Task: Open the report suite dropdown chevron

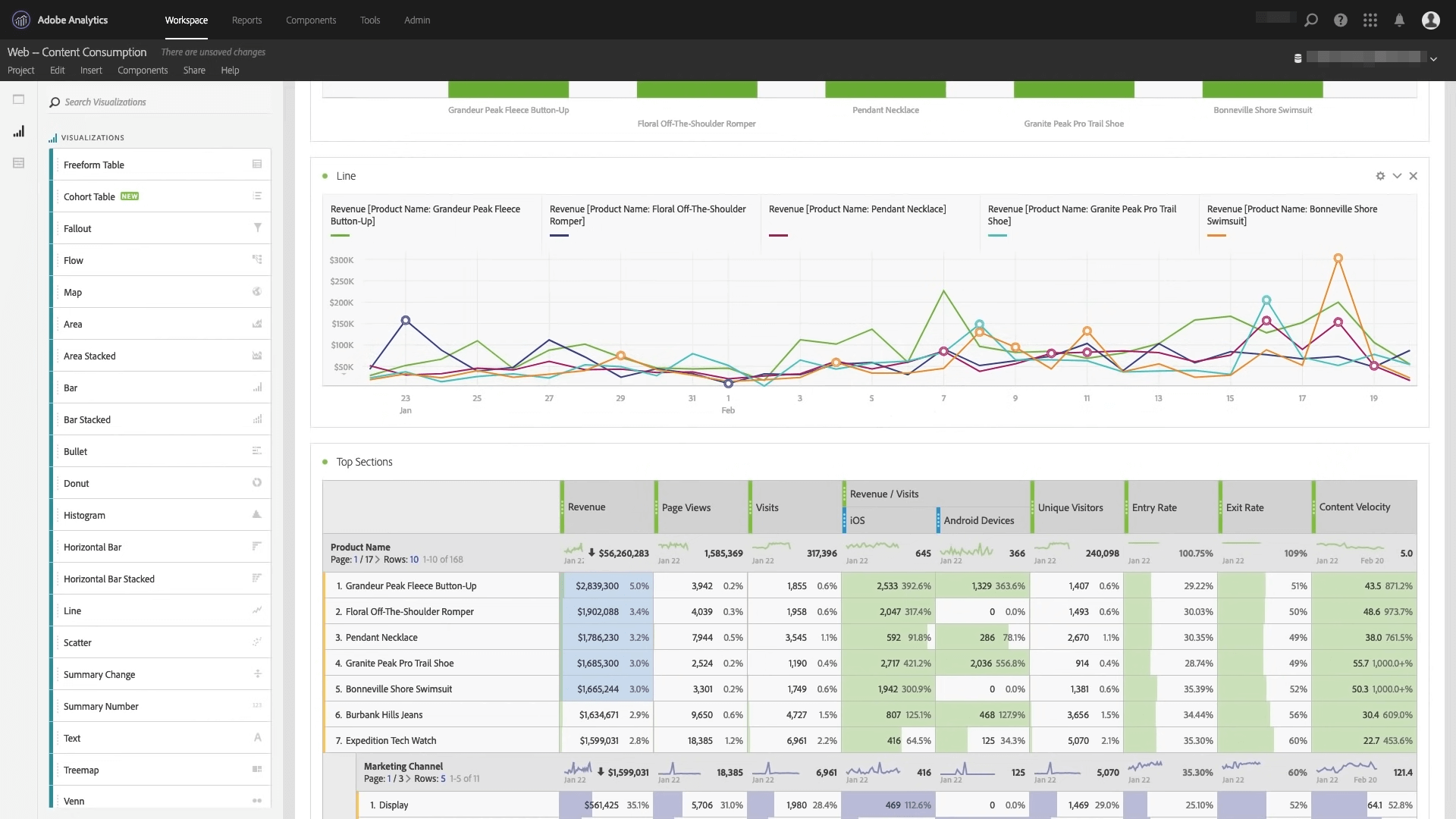Action: point(1433,58)
